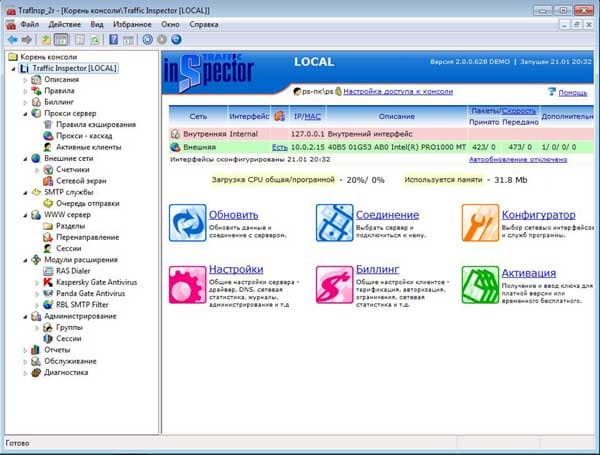Open the Файл menu
The image size is (600, 455).
pos(29,24)
